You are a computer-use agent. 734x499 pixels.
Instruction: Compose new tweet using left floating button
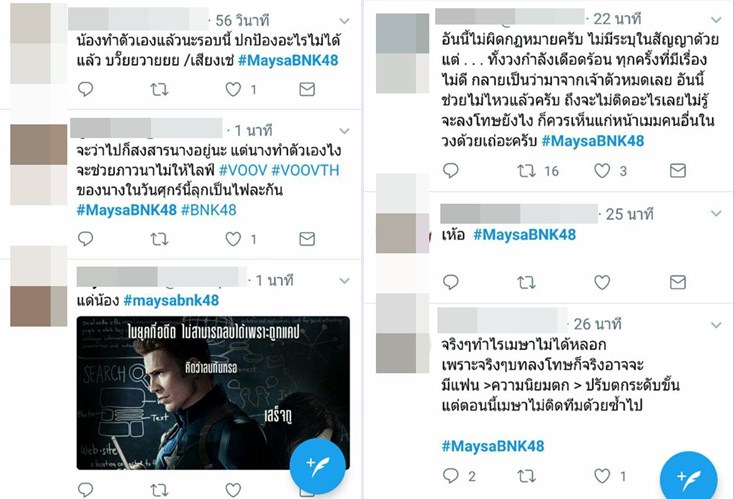tap(317, 467)
